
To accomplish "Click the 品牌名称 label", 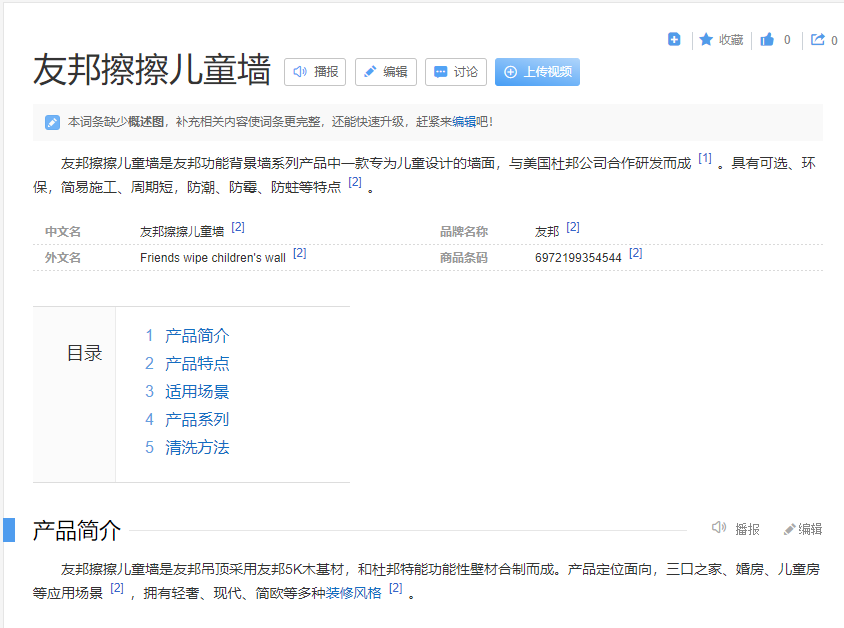I will [x=464, y=232].
